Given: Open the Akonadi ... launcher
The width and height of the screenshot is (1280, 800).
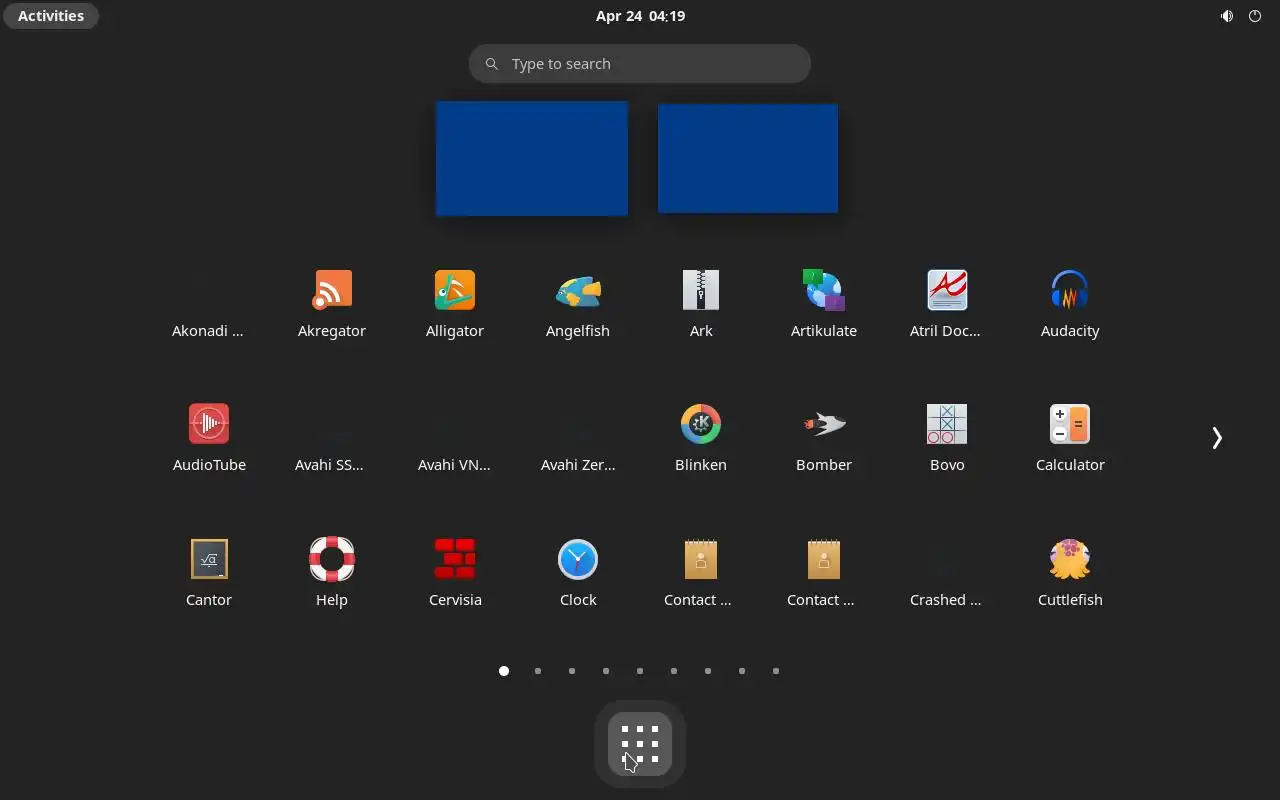Looking at the screenshot, I should click(x=208, y=305).
